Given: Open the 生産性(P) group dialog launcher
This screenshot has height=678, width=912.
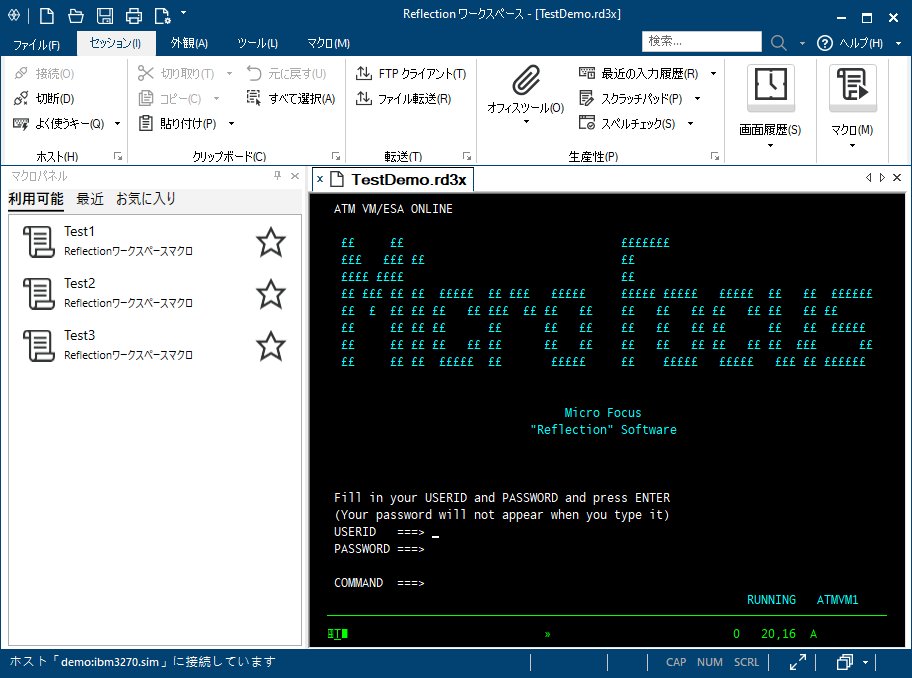Looking at the screenshot, I should [715, 156].
